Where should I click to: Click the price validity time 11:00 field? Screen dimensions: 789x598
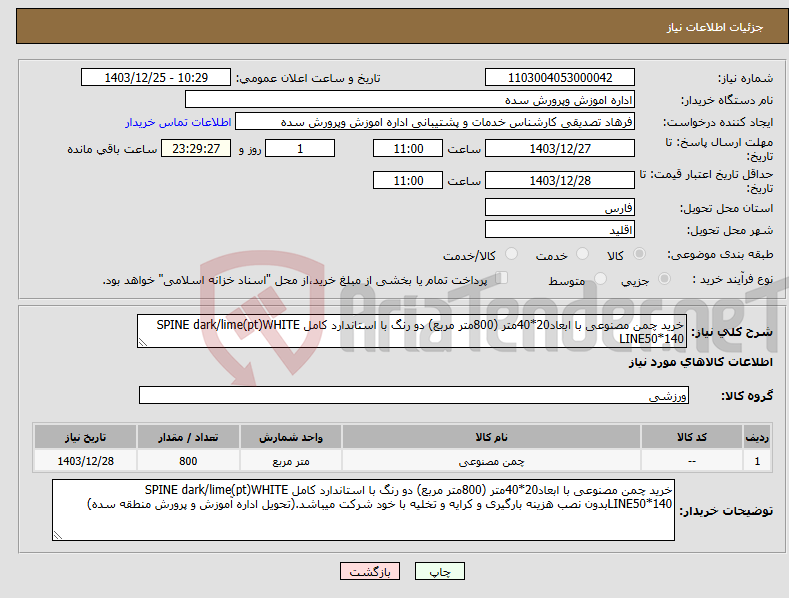click(408, 180)
